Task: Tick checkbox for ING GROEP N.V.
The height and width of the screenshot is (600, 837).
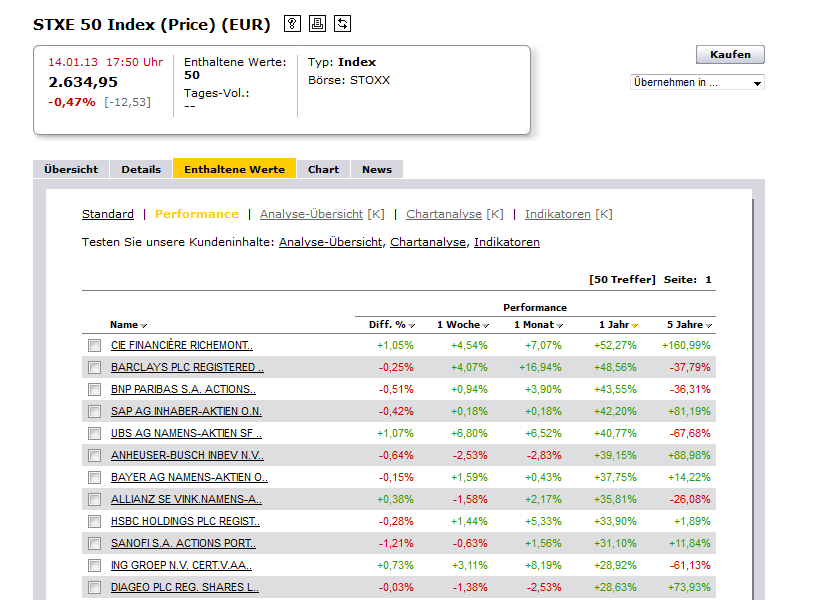Action: 94,565
